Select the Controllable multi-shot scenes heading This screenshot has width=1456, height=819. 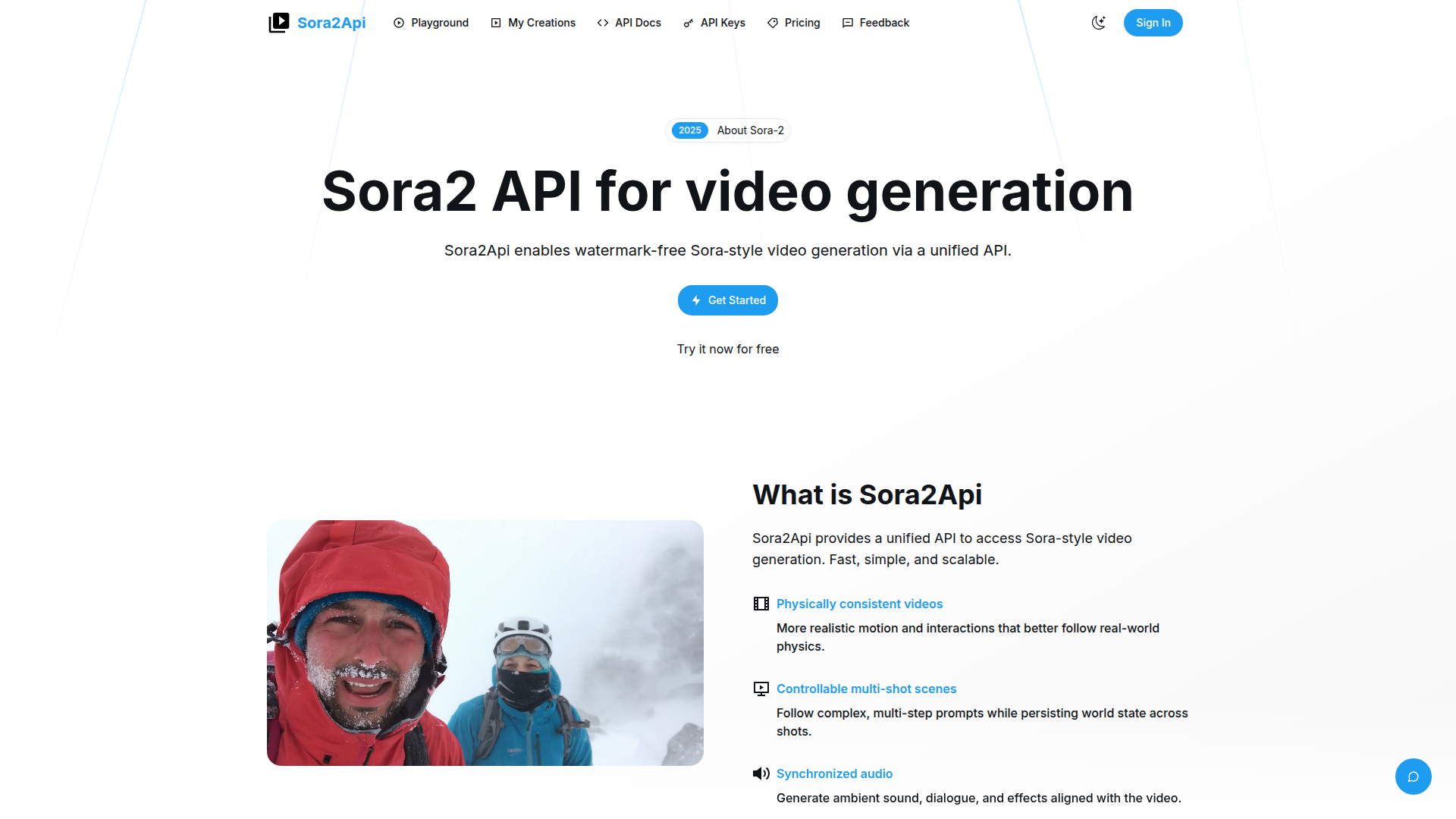tap(866, 689)
